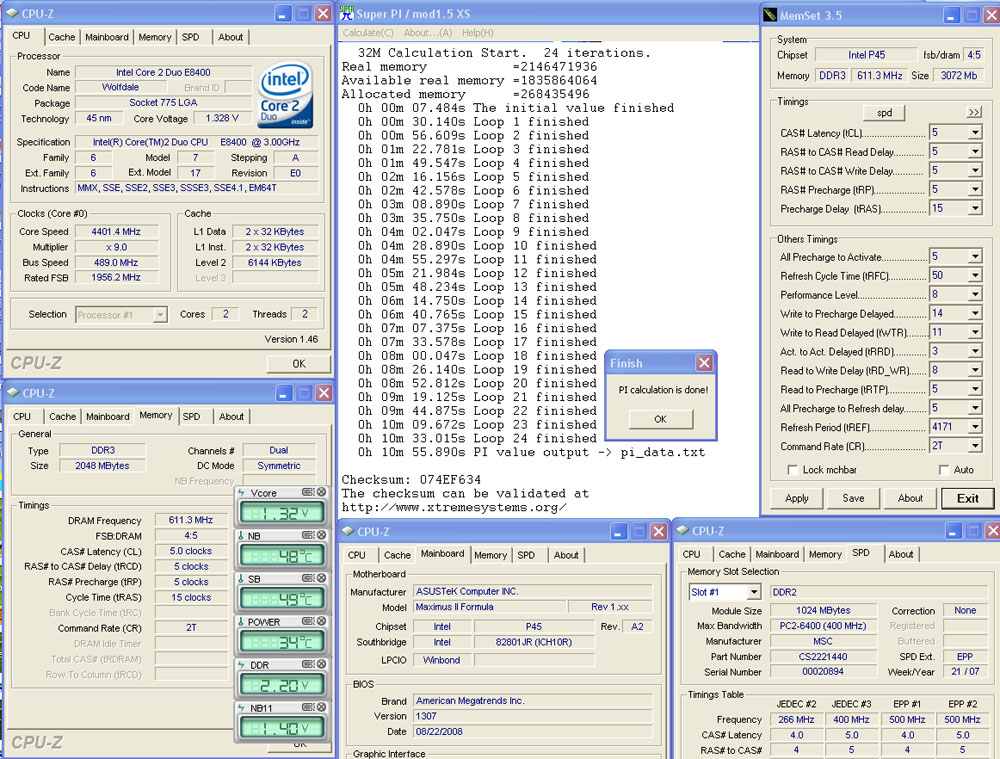Screen dimensions: 1000x759
Task: Close the SB temperature widget
Action: 321,578
